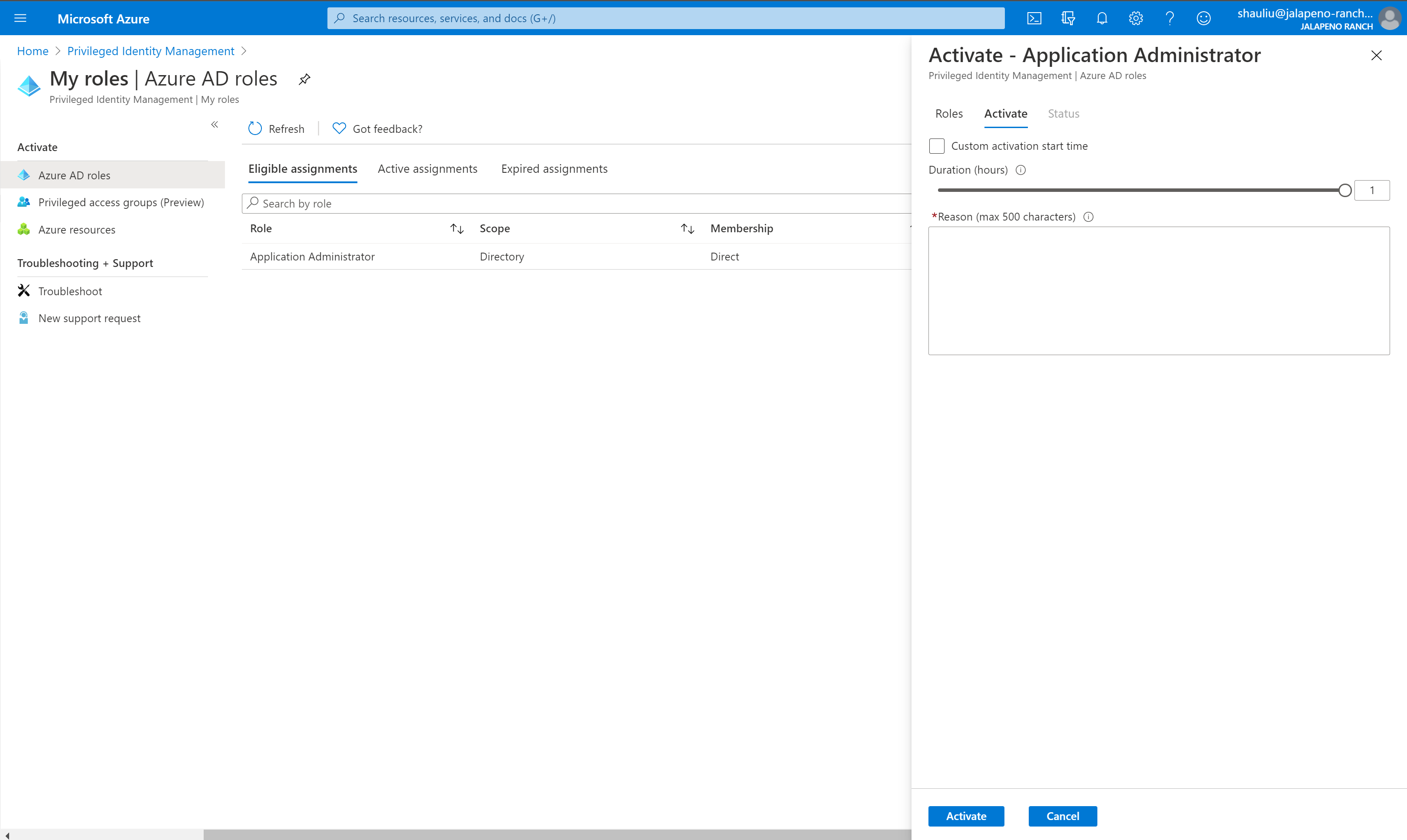Go to Home breadcrumb link

(33, 51)
